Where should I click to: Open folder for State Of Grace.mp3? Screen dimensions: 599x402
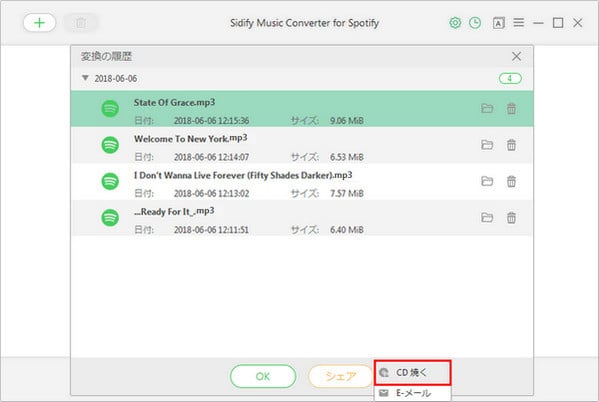tap(487, 109)
